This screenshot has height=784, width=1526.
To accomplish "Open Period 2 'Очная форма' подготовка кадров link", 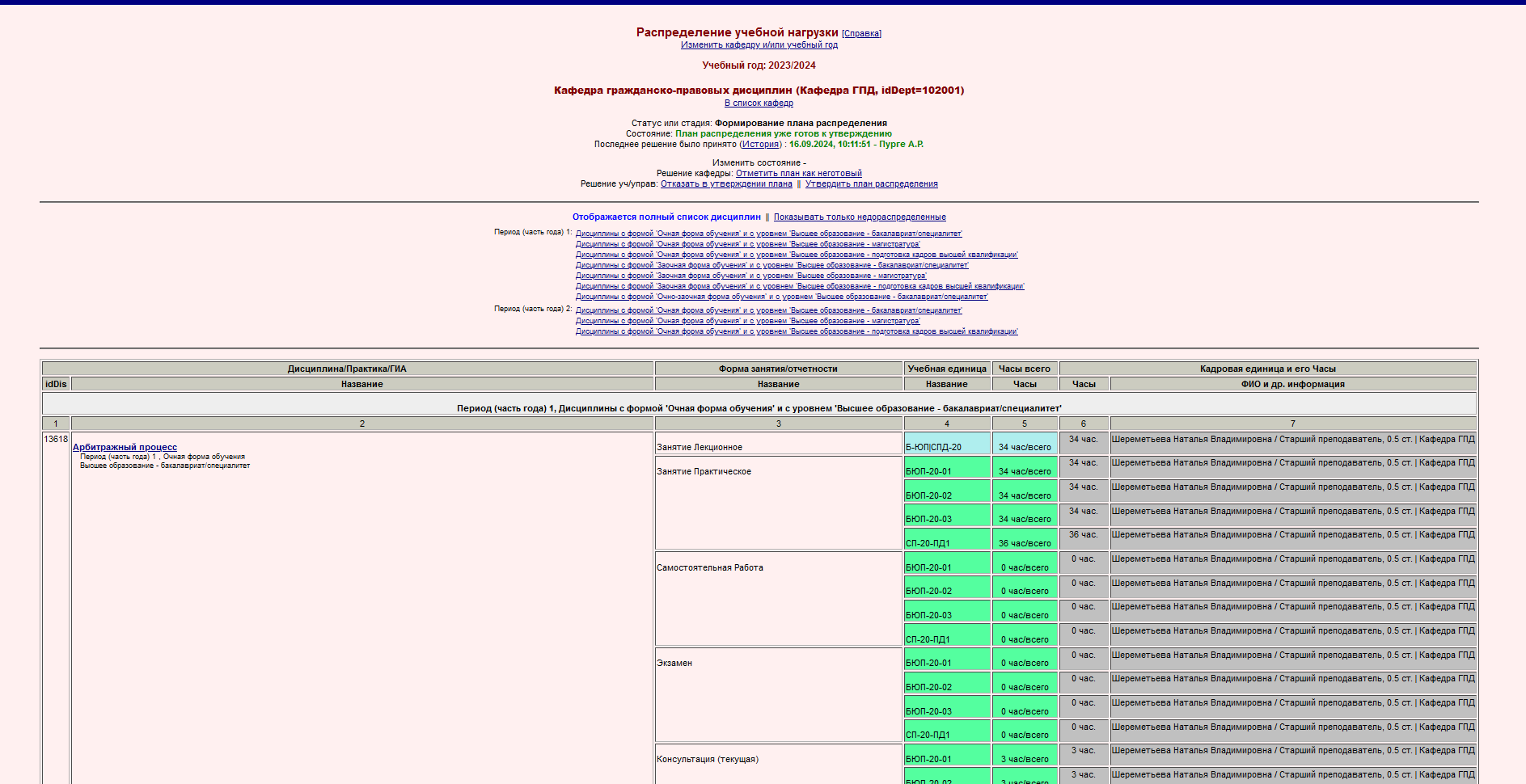I will [x=796, y=331].
